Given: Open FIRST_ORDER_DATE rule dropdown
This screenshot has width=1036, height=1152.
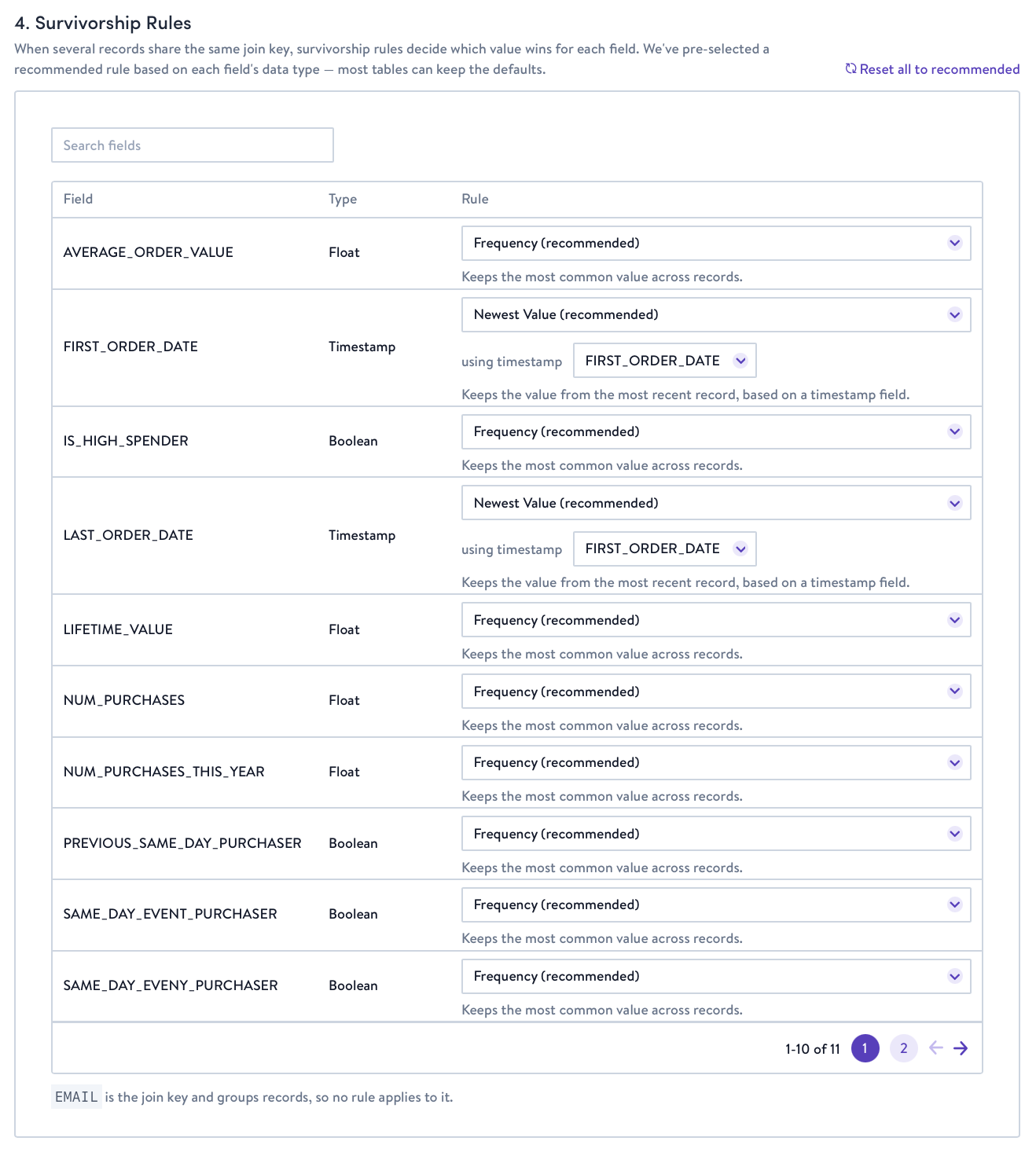Looking at the screenshot, I should [716, 314].
